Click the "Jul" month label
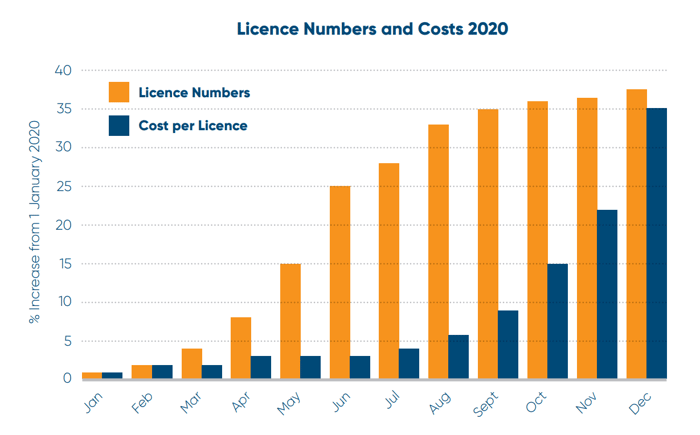This screenshot has width=700, height=435. (392, 400)
